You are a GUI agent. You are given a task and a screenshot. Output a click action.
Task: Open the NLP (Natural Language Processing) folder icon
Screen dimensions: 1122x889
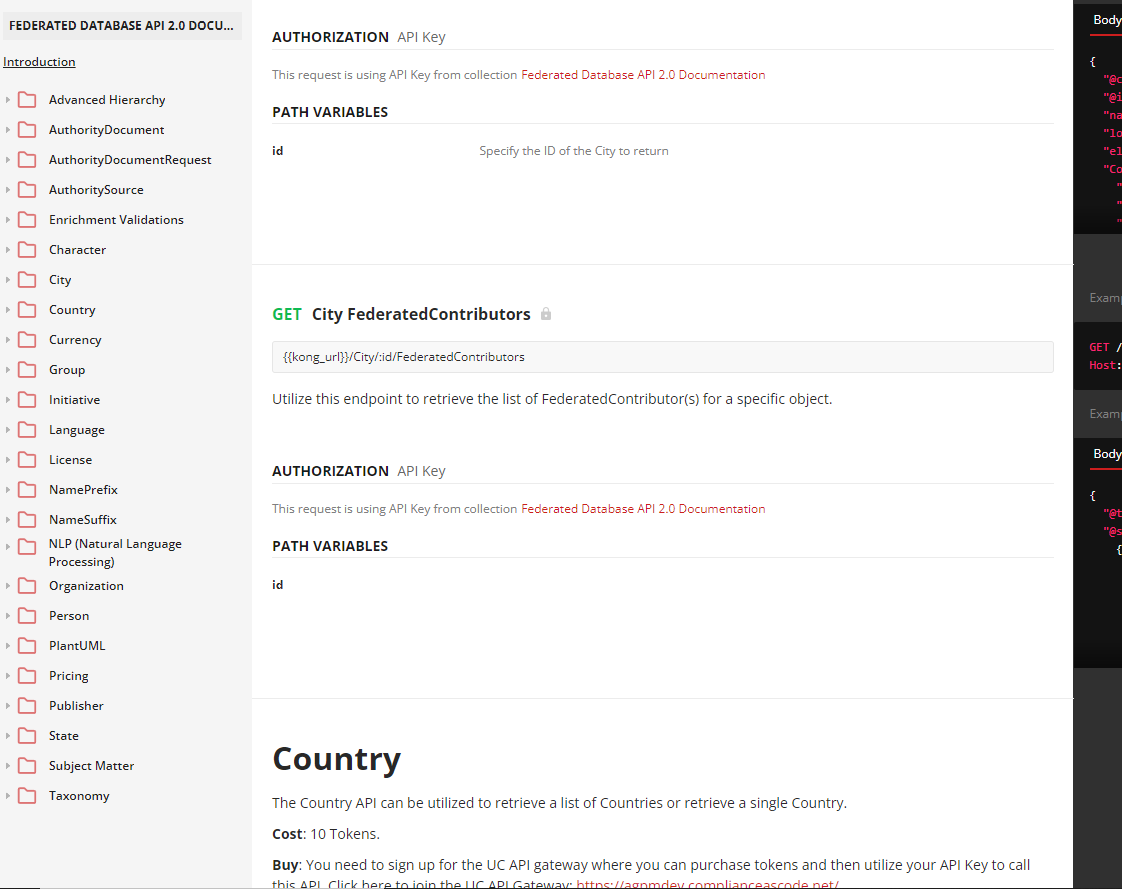[29, 545]
